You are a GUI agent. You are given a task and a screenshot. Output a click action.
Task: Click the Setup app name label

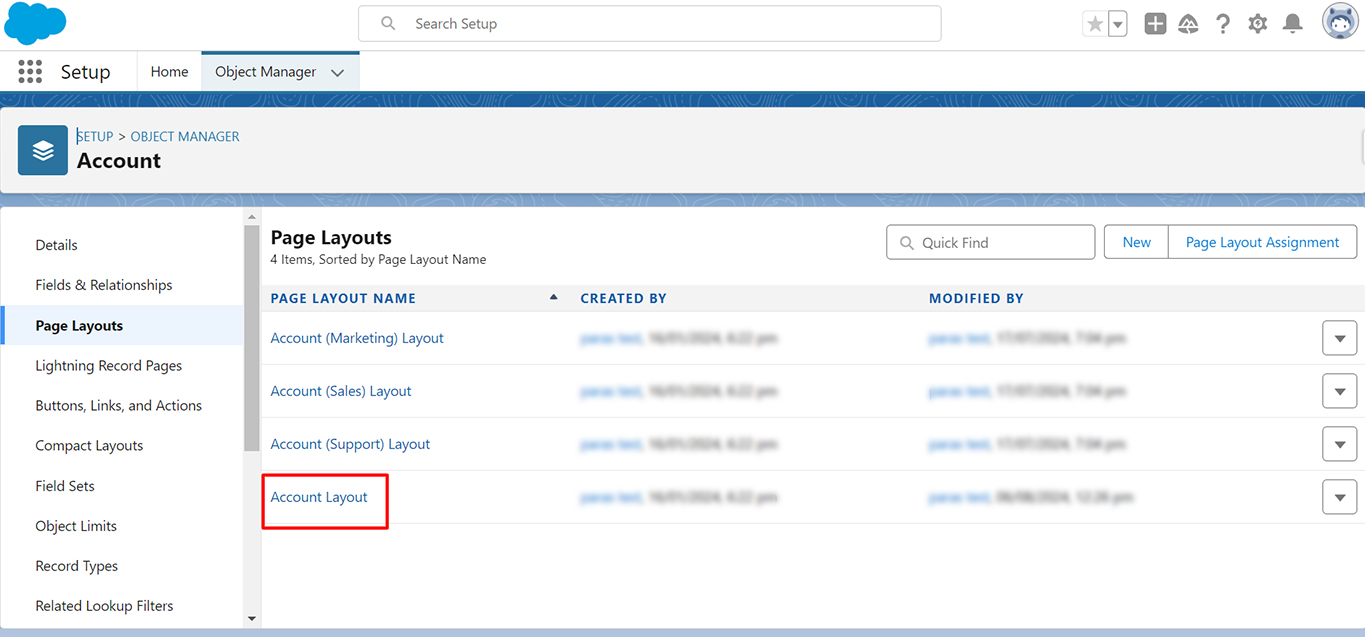[85, 72]
